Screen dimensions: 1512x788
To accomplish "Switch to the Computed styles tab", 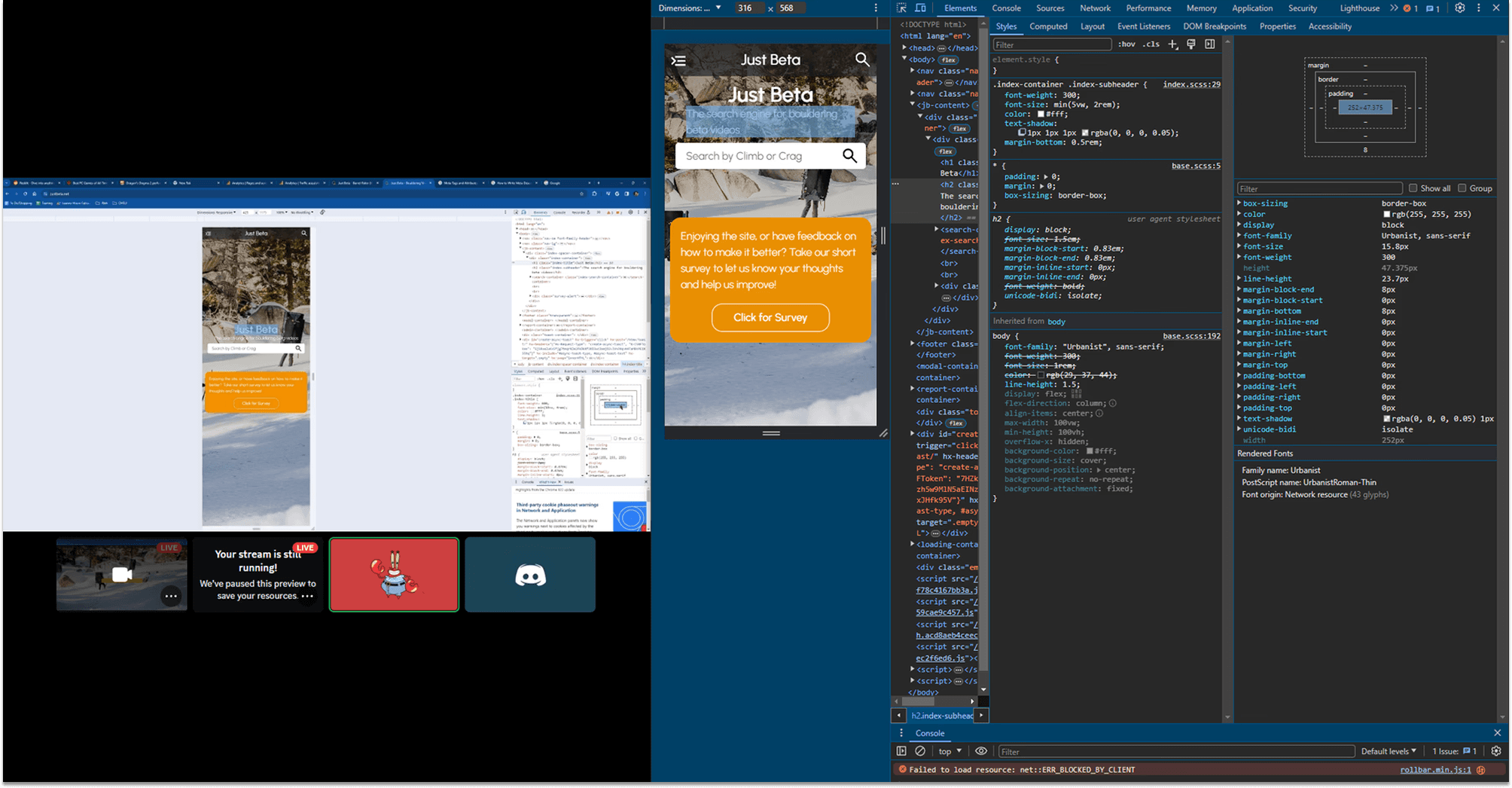I will [1048, 26].
